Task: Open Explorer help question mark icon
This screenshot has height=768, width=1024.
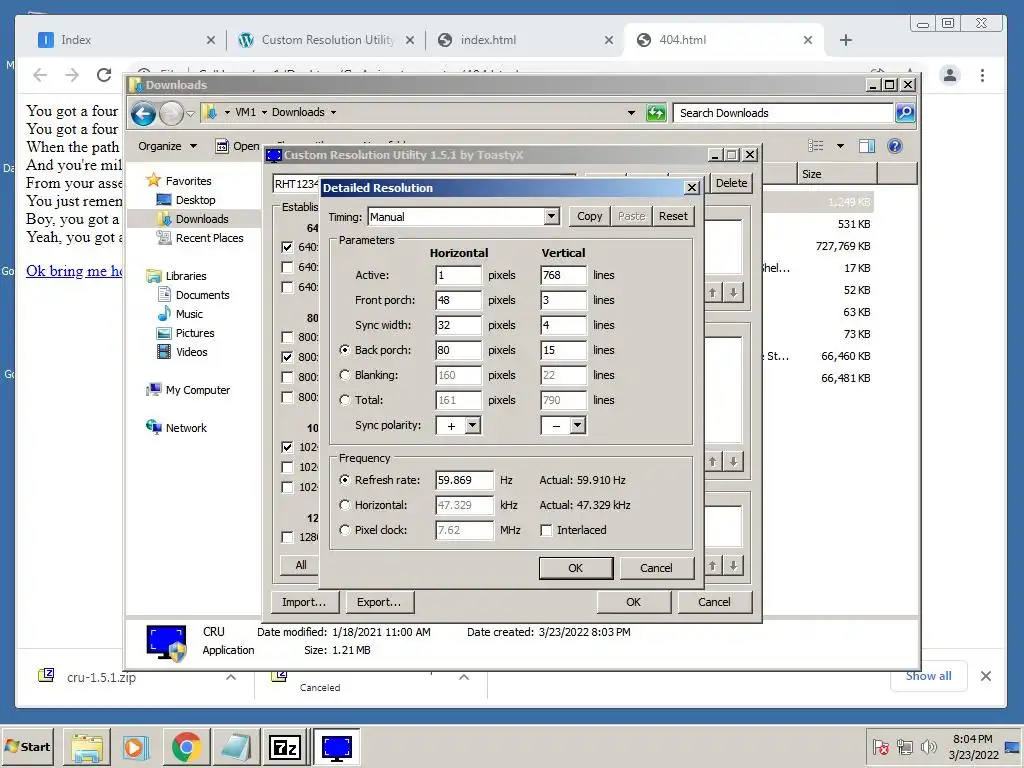Action: [895, 146]
